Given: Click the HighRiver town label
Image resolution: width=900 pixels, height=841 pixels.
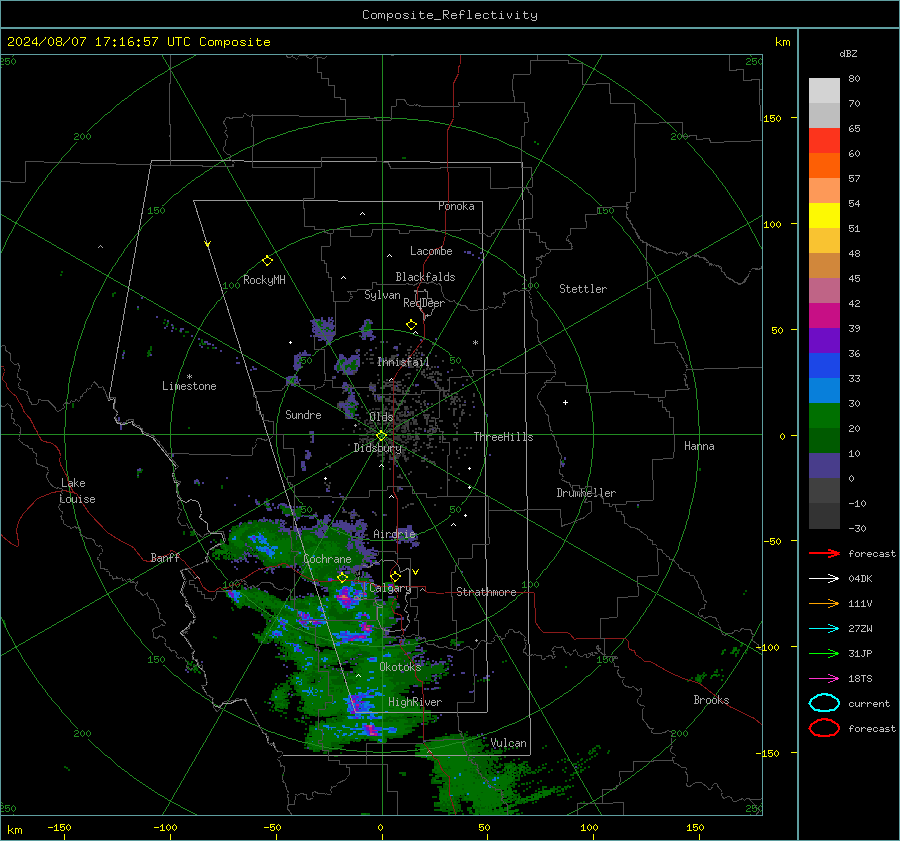Looking at the screenshot, I should coord(415,703).
